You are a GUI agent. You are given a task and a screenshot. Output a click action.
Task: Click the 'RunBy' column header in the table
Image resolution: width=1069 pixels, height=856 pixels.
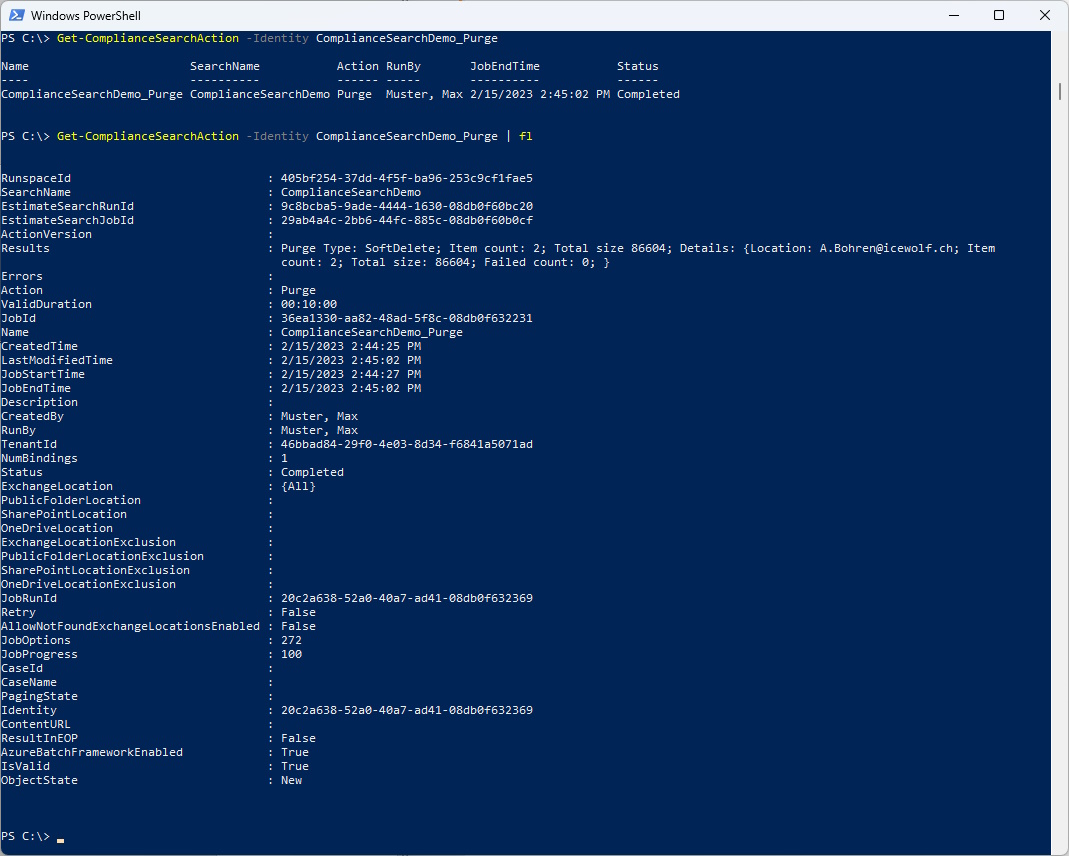(x=403, y=66)
